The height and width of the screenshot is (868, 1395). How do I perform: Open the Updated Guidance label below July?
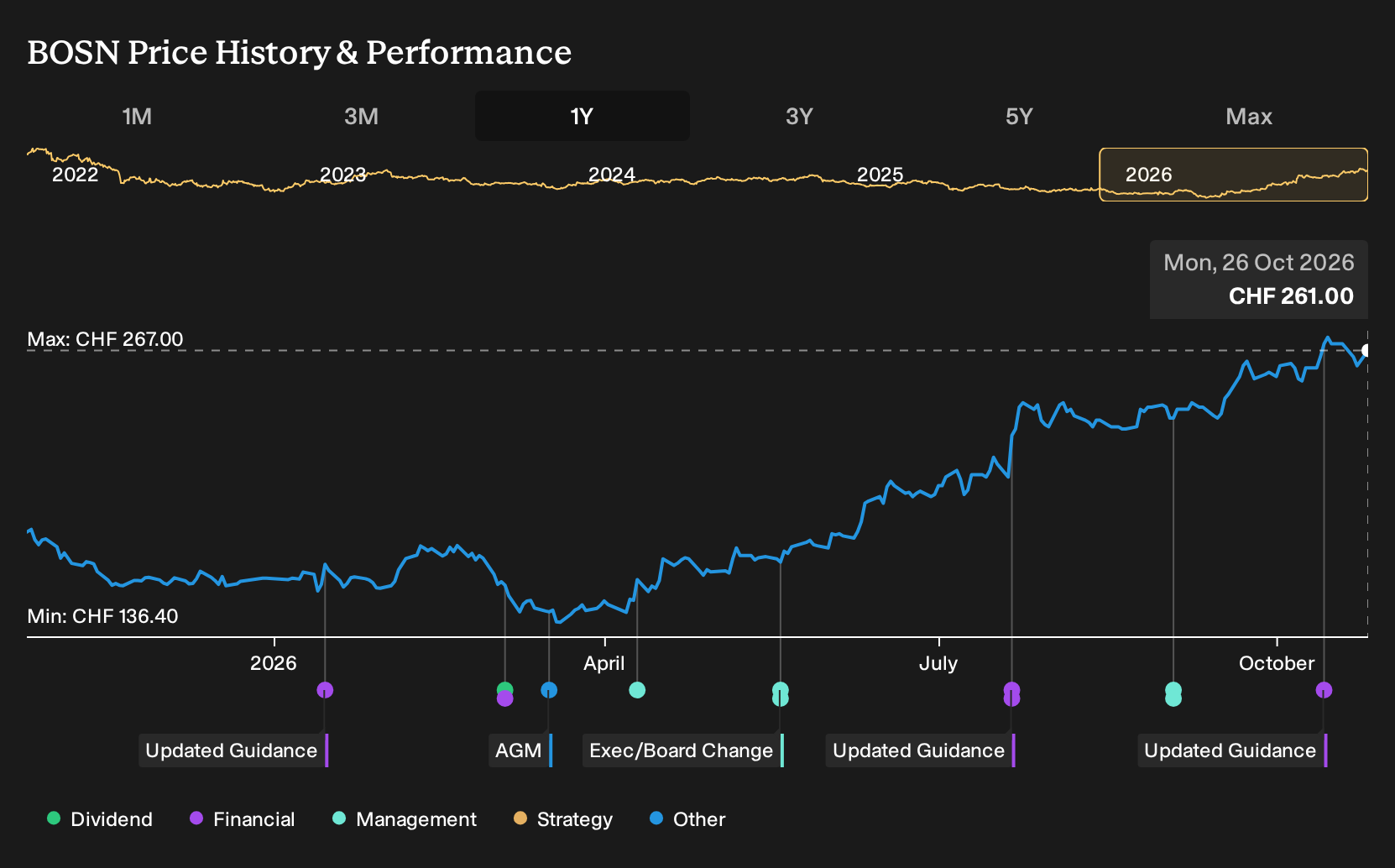tap(921, 750)
